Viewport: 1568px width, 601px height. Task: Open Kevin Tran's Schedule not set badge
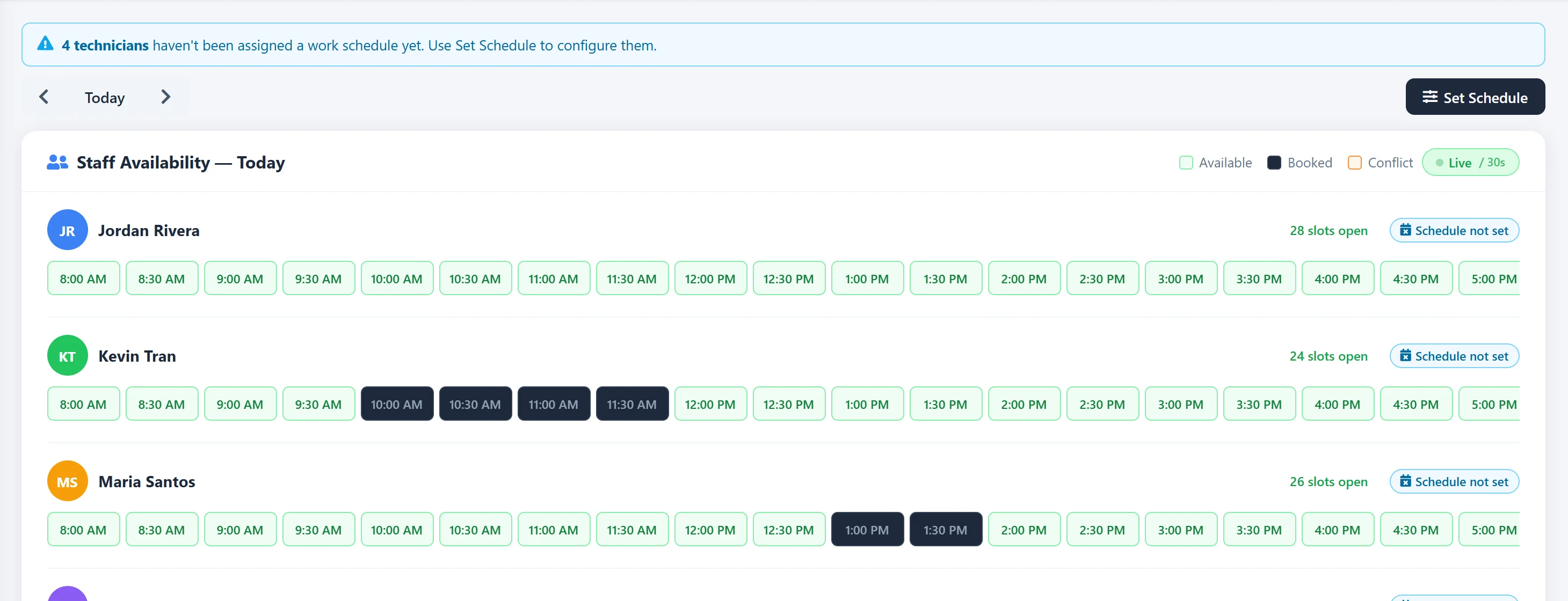[1454, 356]
